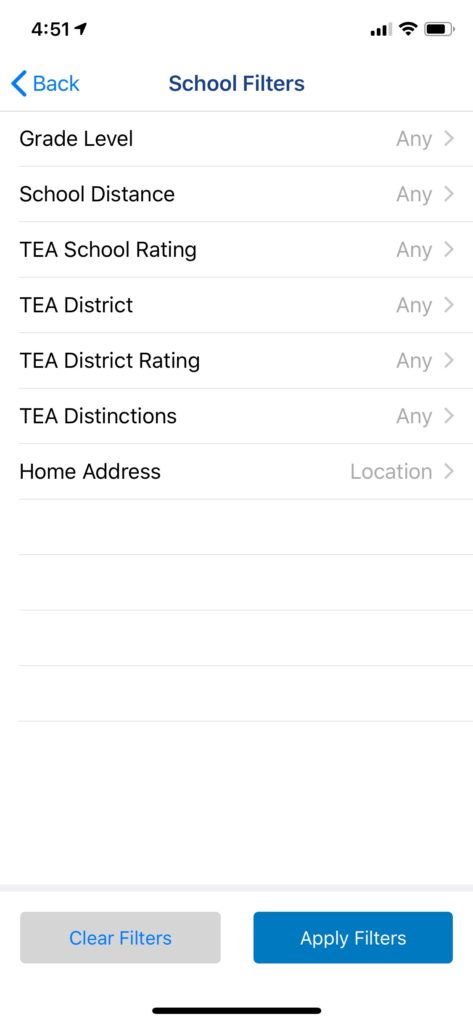Tap the Wi-Fi status icon
473x1024 pixels.
pos(408,29)
